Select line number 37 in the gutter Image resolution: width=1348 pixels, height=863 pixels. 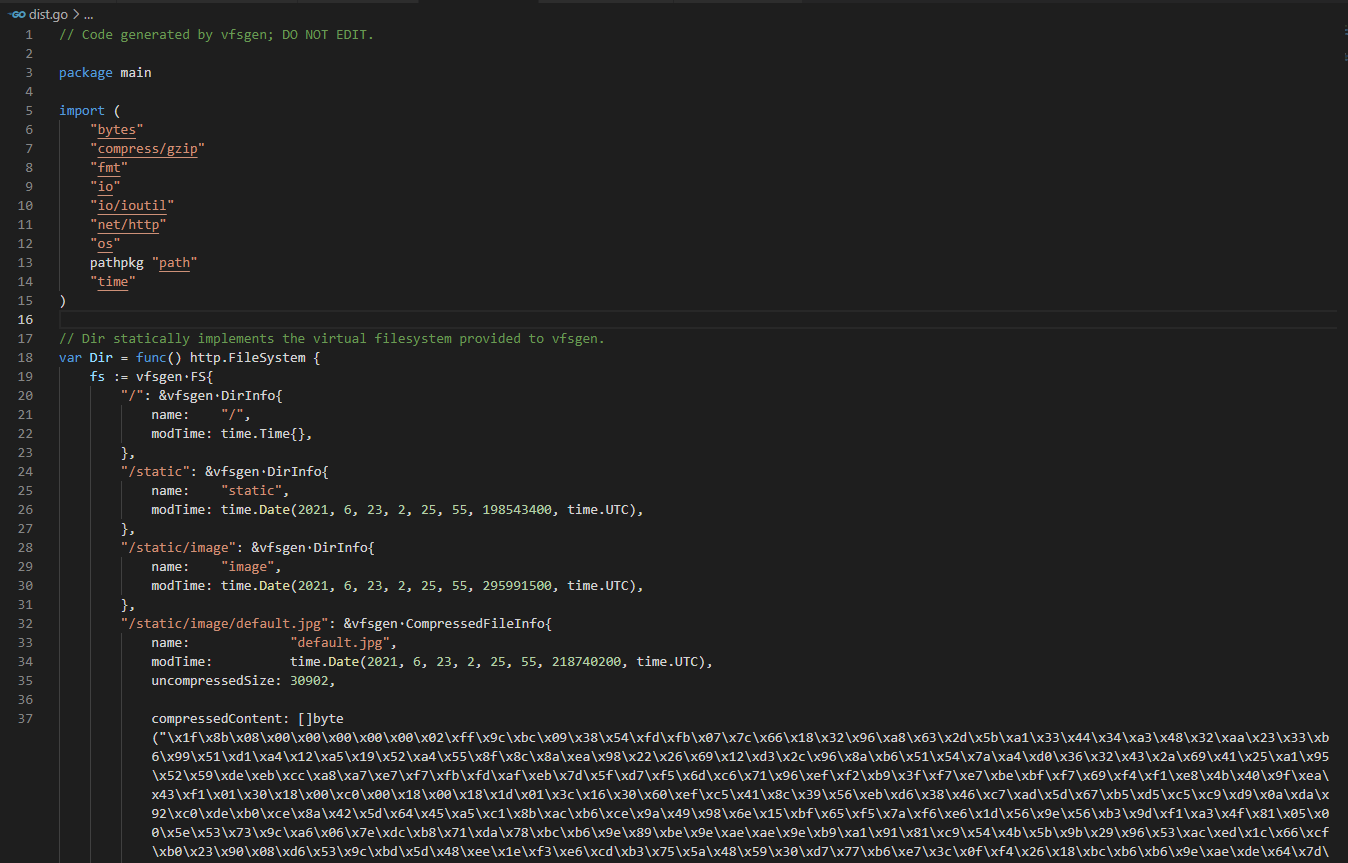pyautogui.click(x=25, y=719)
